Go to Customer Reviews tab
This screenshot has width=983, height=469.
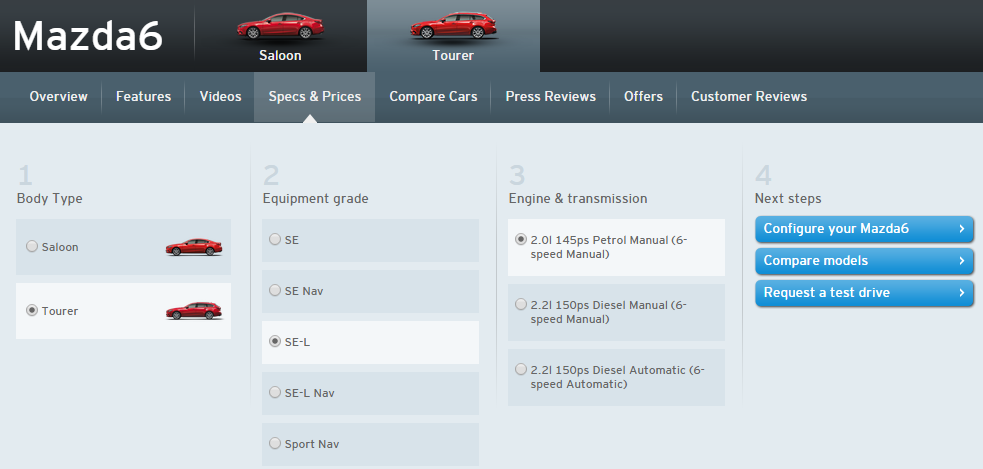pos(749,97)
